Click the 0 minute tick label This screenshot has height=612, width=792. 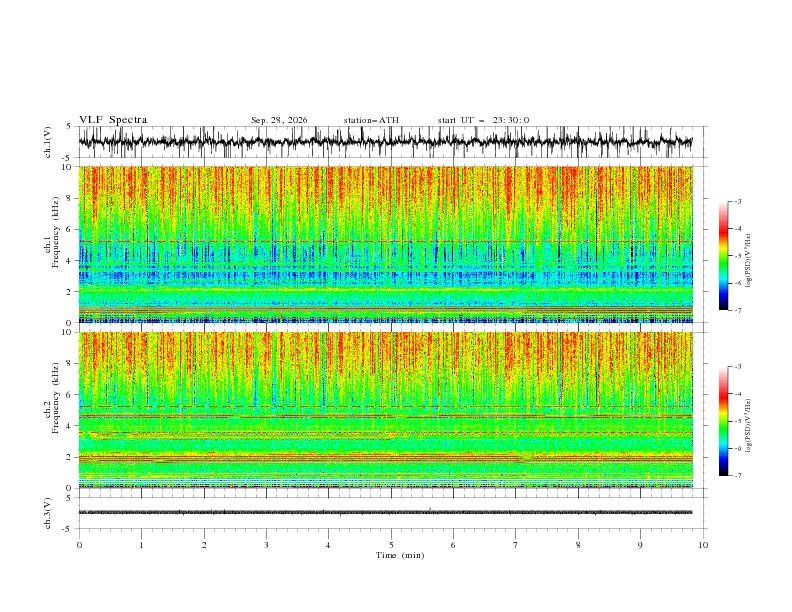pos(79,545)
